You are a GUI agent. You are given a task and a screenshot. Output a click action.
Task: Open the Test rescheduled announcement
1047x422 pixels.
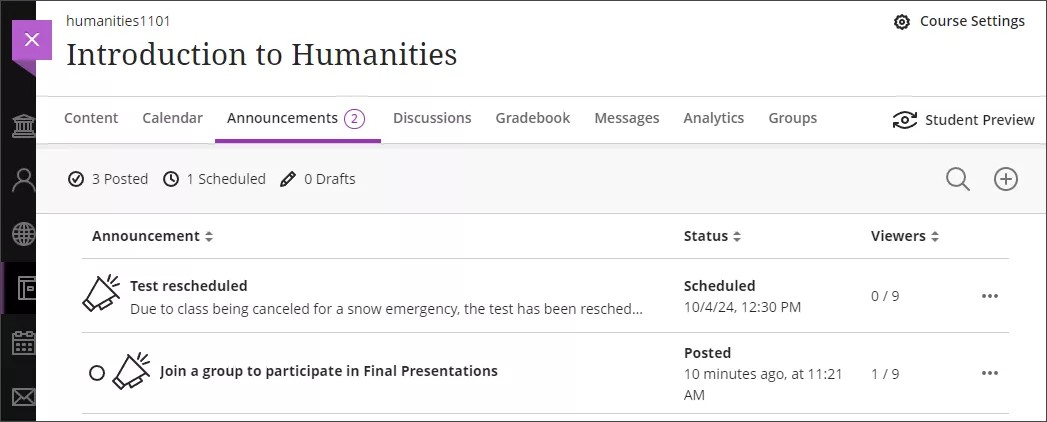point(189,286)
